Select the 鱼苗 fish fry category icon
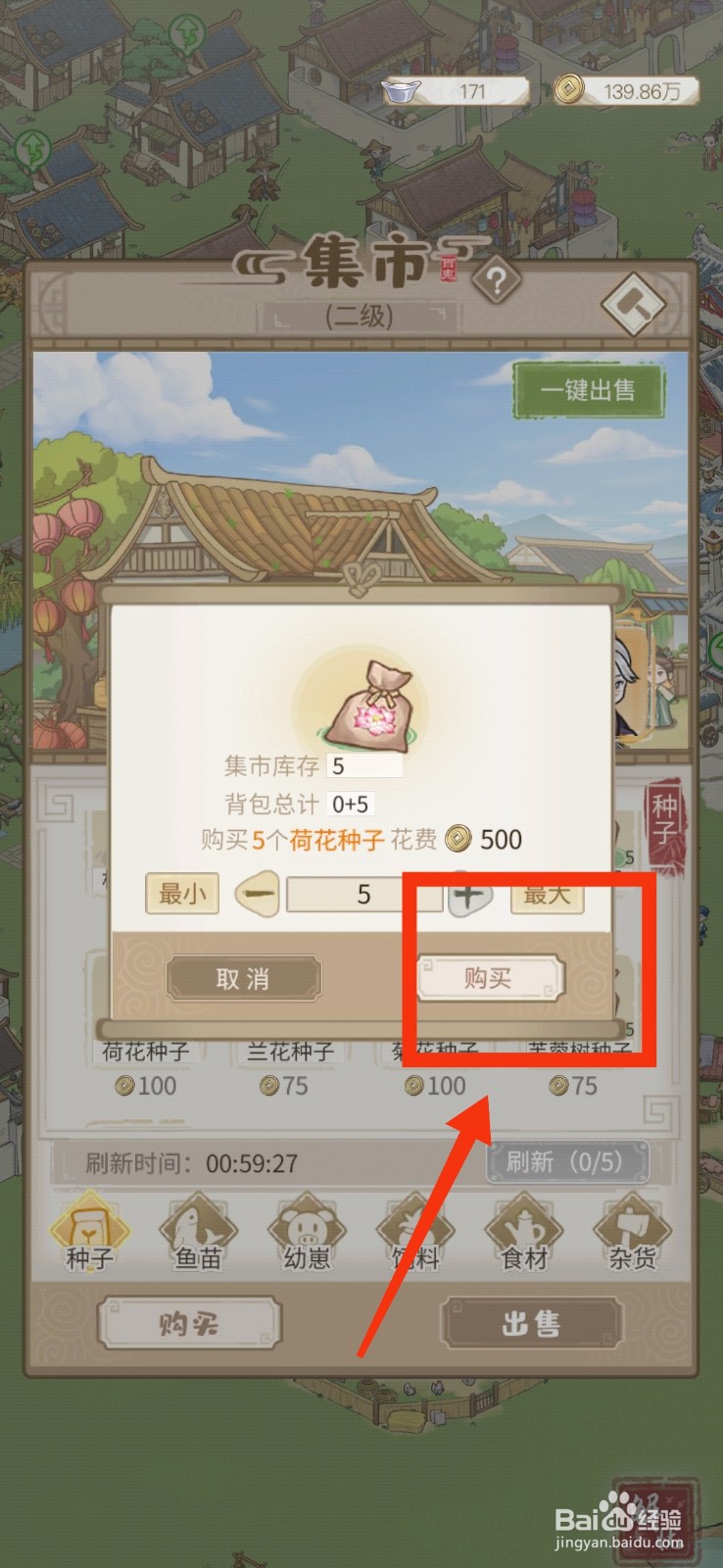Screen dimensions: 723x1568 198,1233
